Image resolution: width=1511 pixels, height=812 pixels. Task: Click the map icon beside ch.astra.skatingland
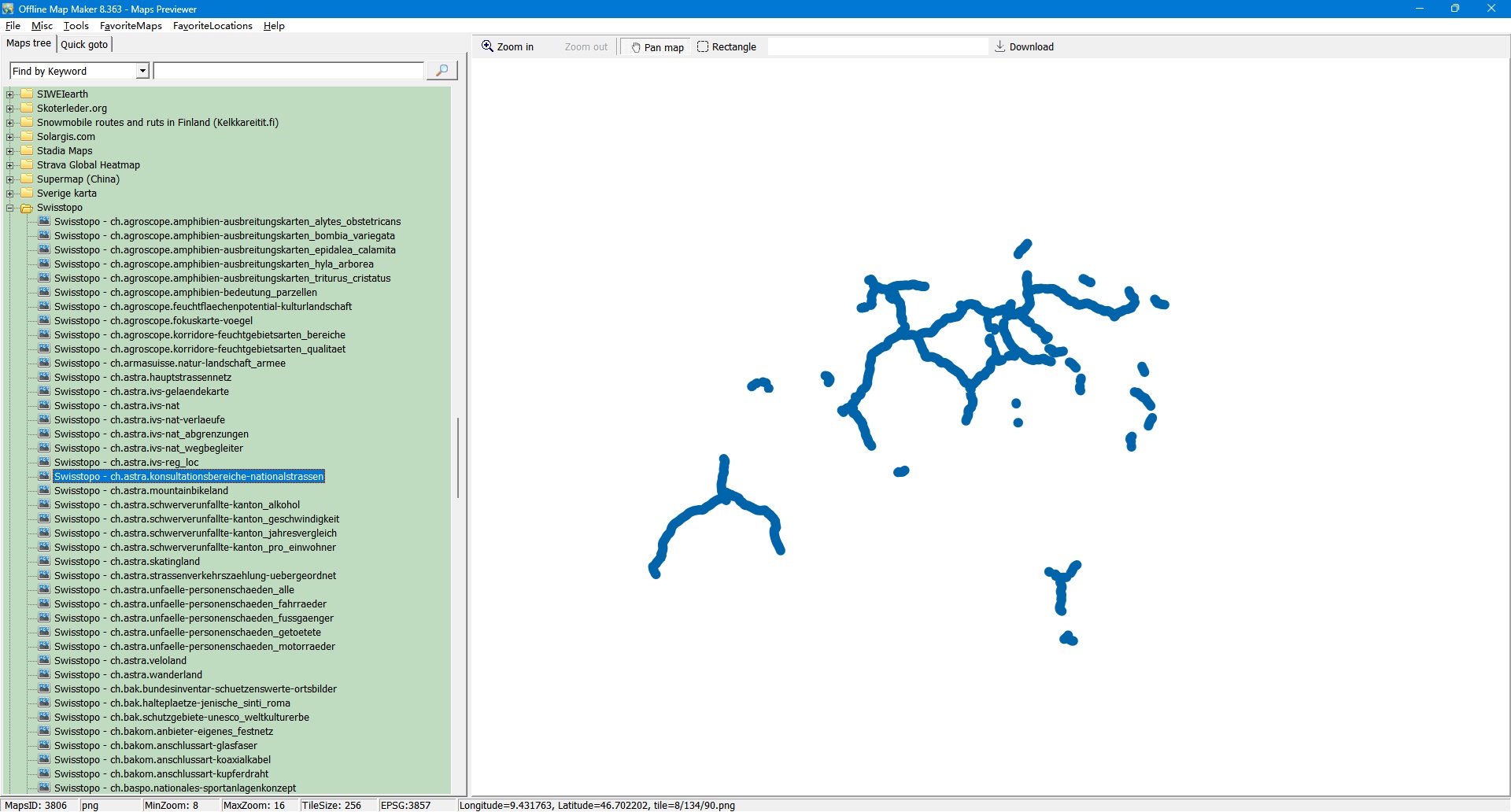point(44,562)
